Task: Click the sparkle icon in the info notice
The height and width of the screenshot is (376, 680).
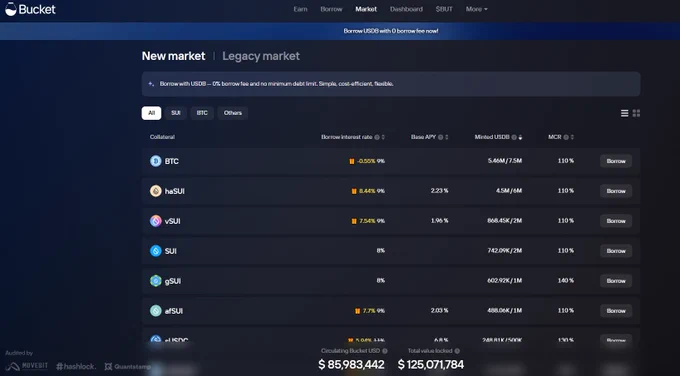Action: click(151, 84)
